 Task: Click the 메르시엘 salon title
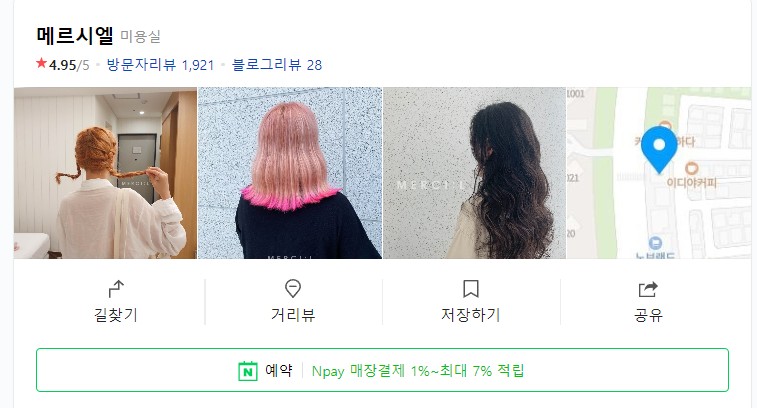pyautogui.click(x=75, y=36)
